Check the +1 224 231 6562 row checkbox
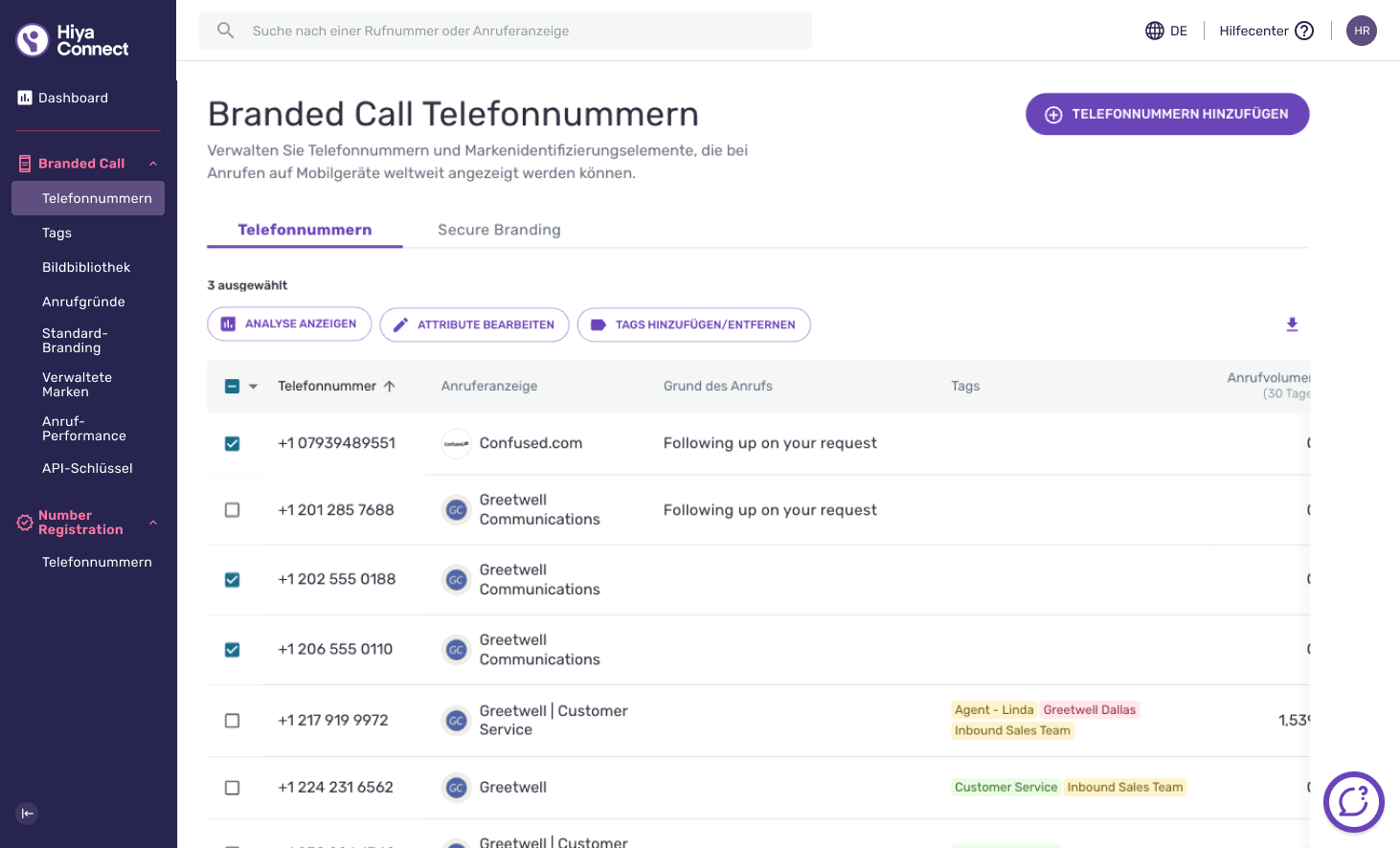The image size is (1400, 848). 232,788
